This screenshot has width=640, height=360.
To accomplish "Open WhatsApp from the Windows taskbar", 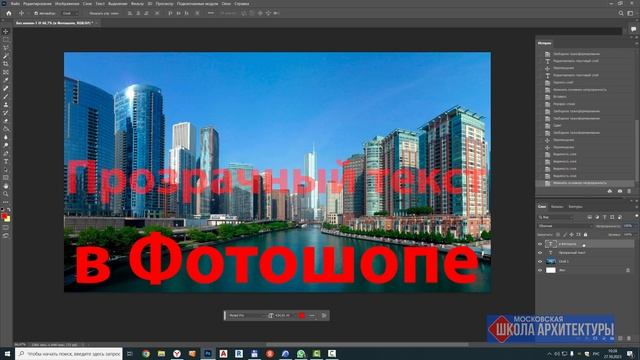I will point(301,353).
